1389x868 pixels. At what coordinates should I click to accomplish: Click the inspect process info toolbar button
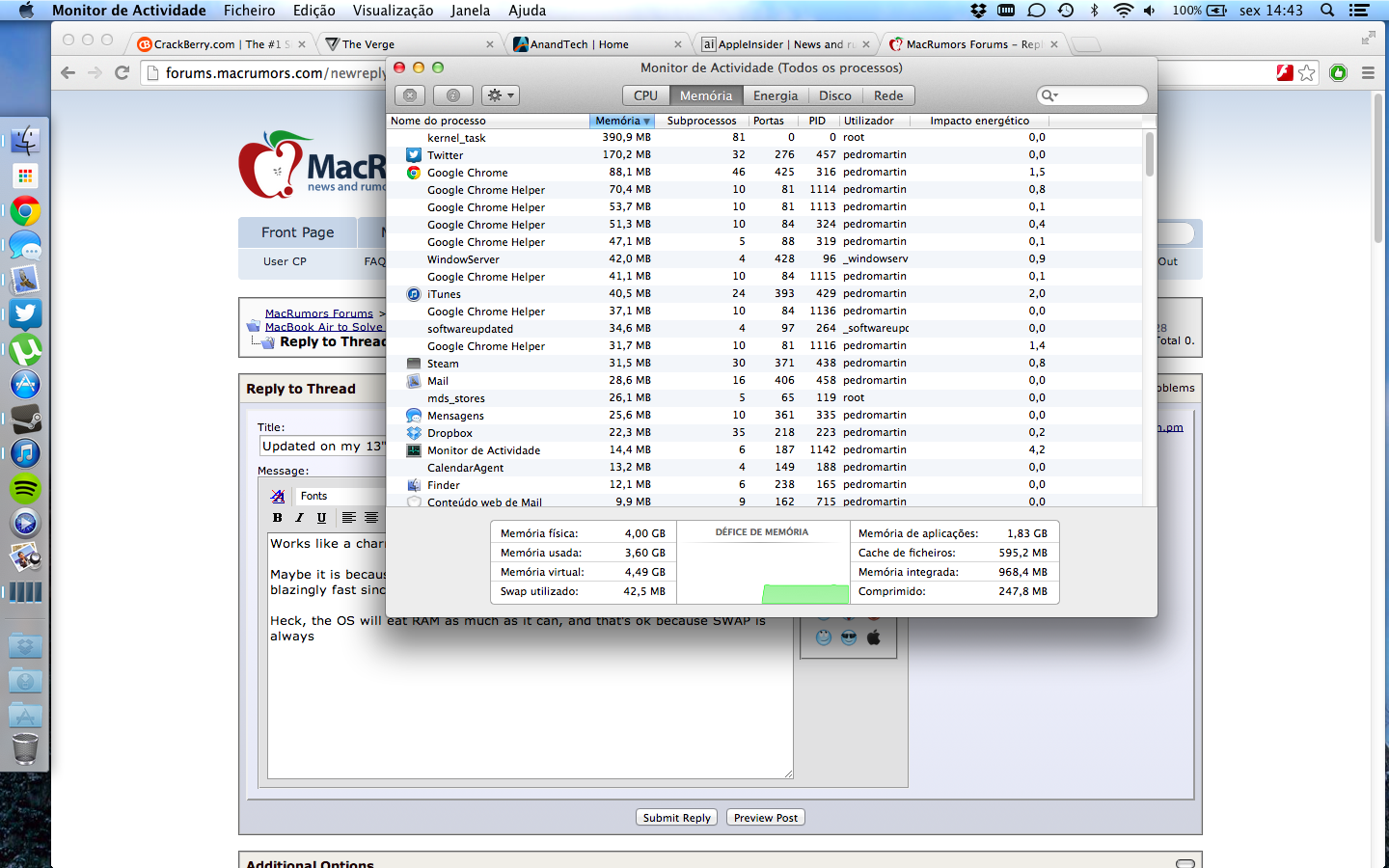click(x=452, y=95)
